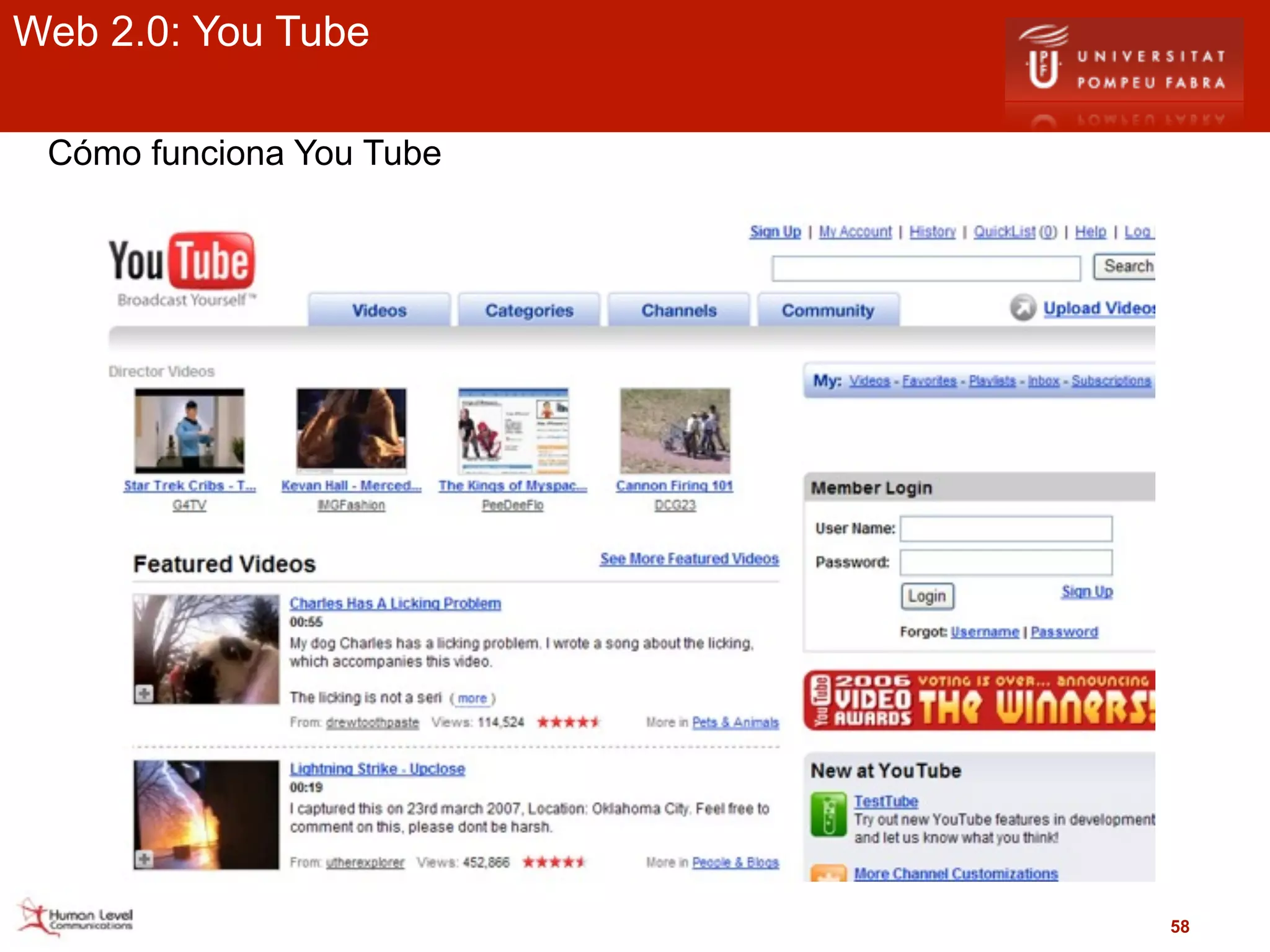Switch to the Community tab
The height and width of the screenshot is (952, 1270).
(828, 310)
